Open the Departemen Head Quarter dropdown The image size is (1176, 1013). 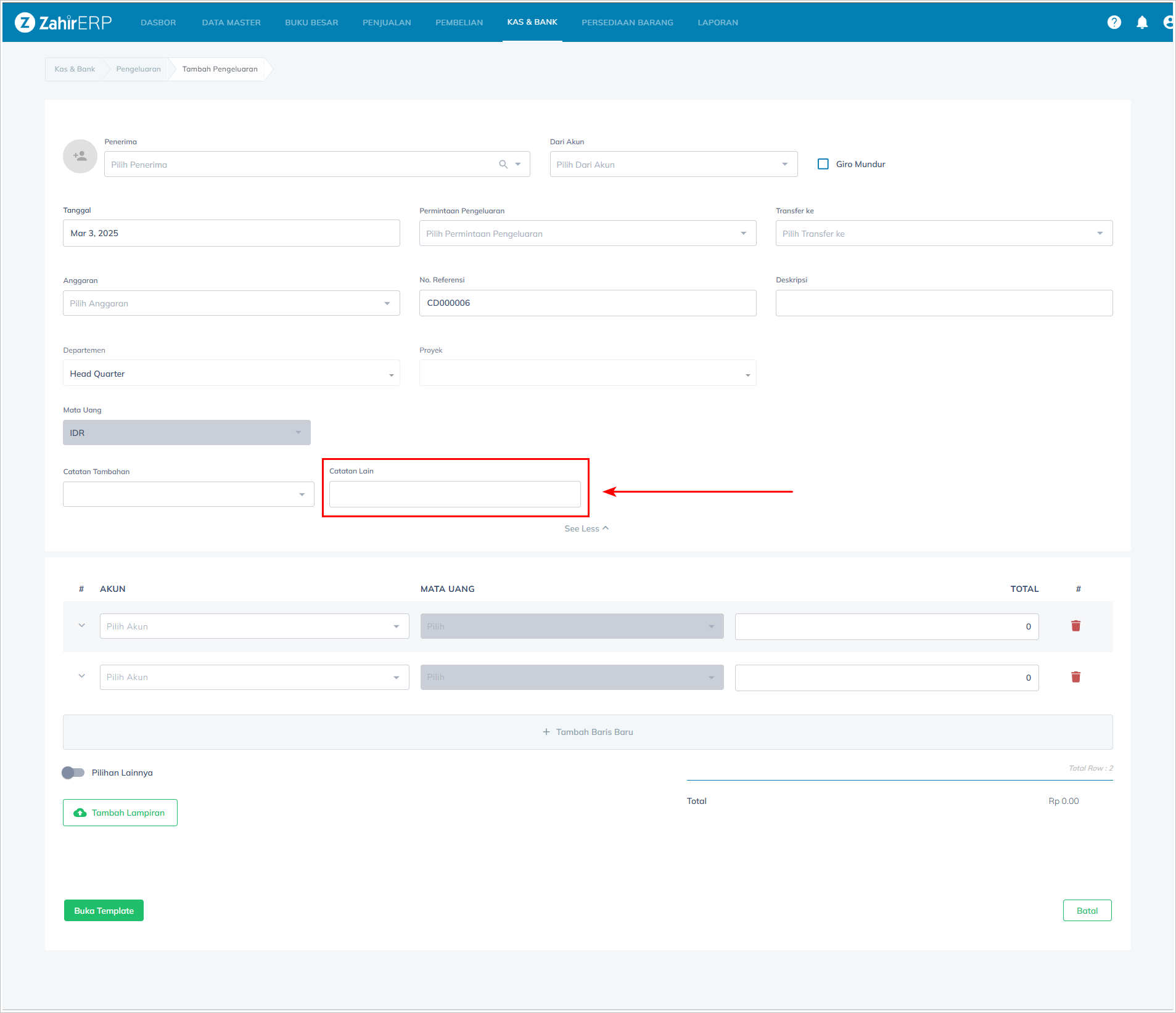231,374
